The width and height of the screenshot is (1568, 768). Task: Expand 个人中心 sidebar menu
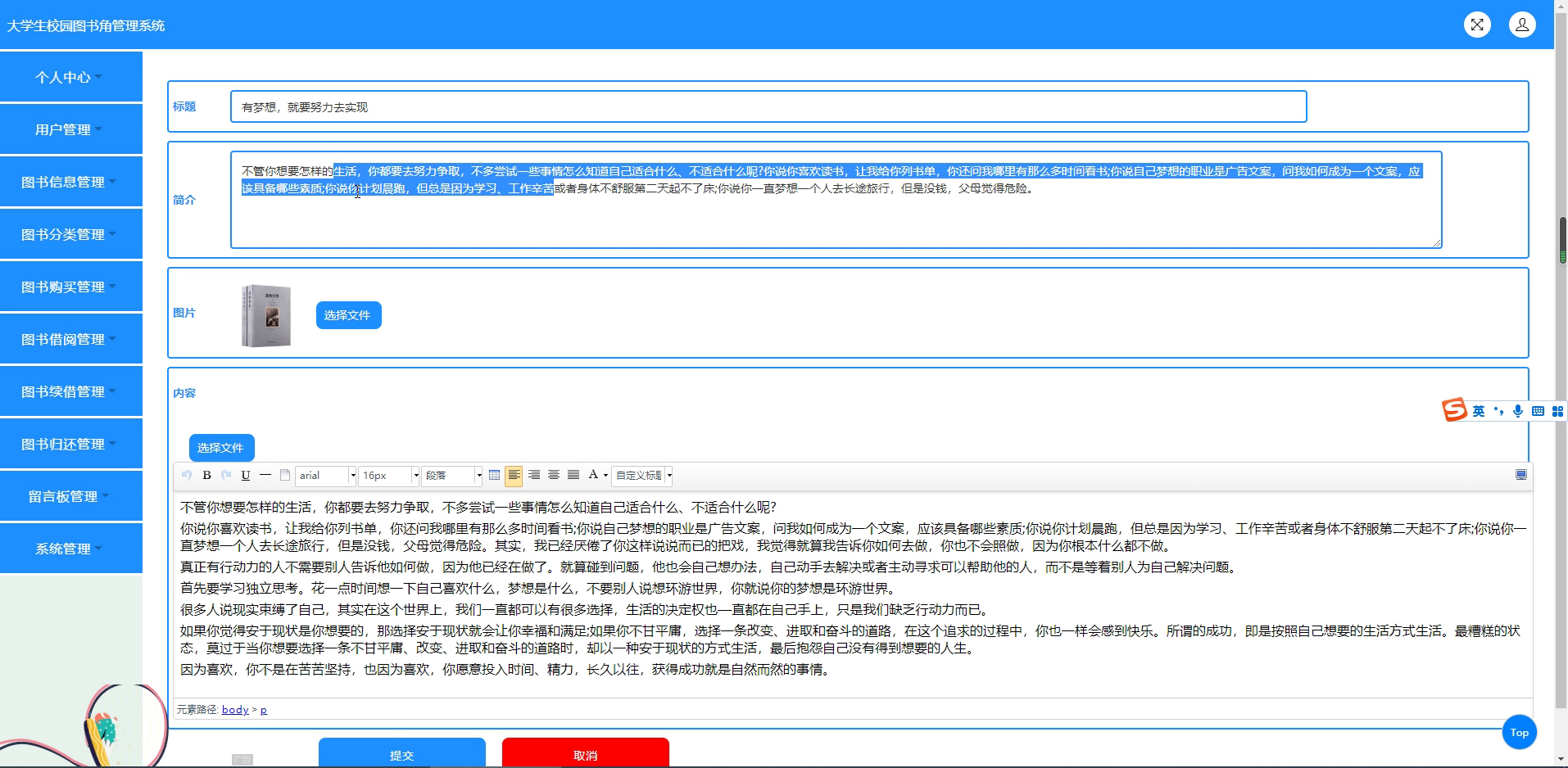tap(71, 77)
